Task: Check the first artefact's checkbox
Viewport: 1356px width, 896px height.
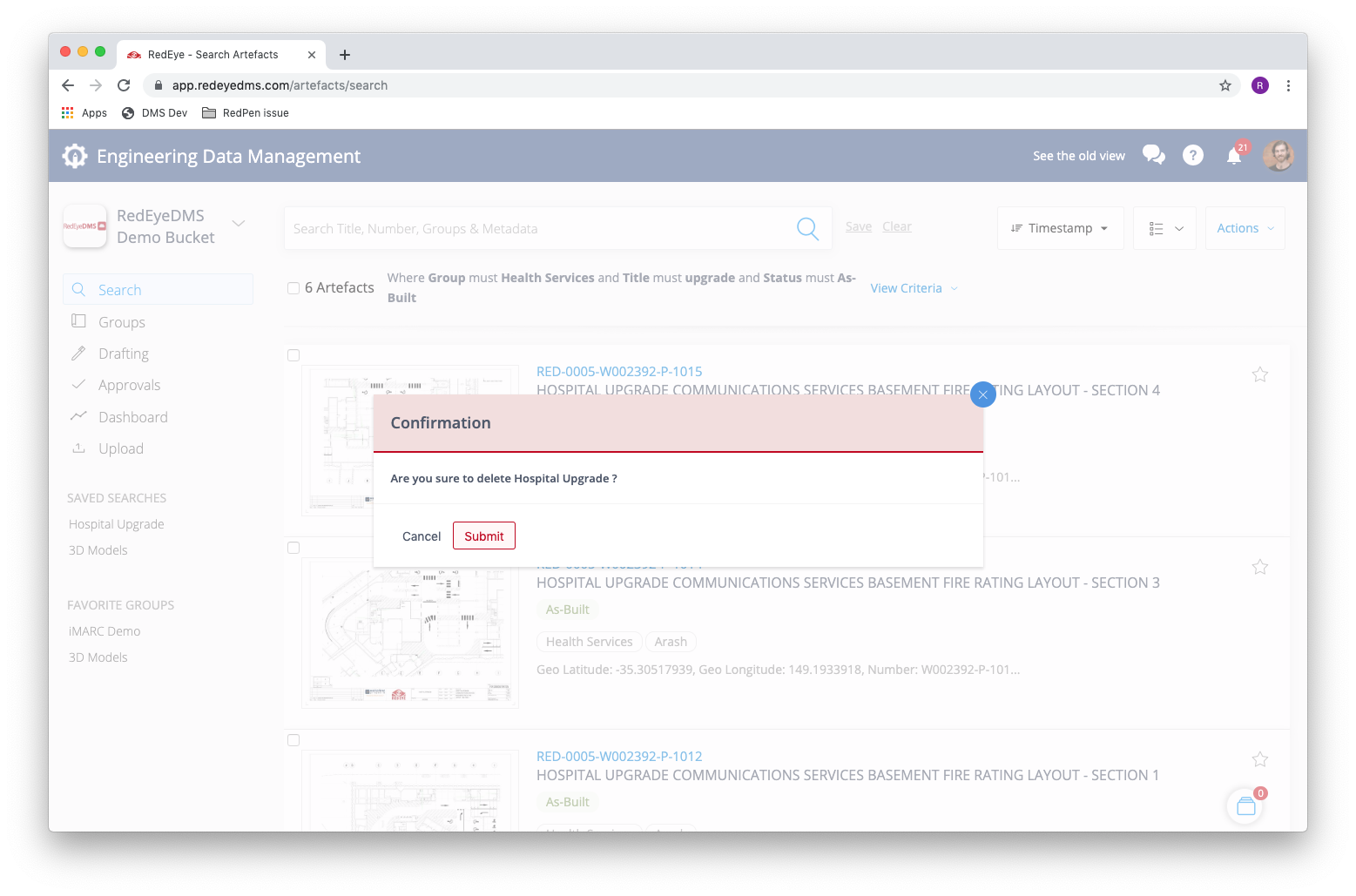Action: click(x=293, y=355)
